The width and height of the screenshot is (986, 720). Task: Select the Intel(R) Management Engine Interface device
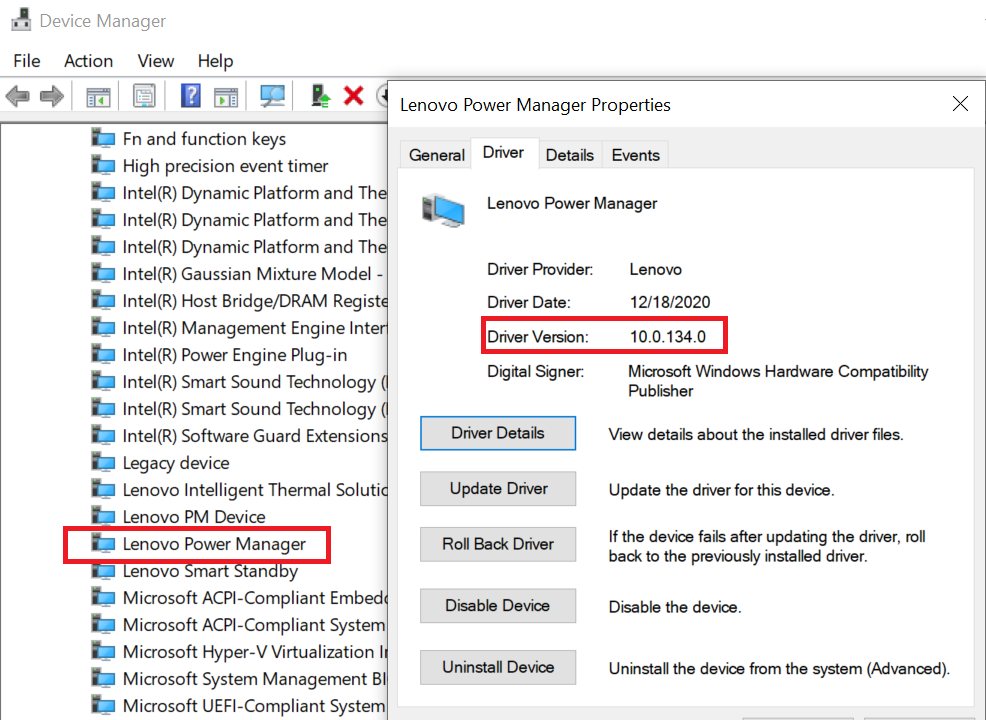pyautogui.click(x=255, y=328)
